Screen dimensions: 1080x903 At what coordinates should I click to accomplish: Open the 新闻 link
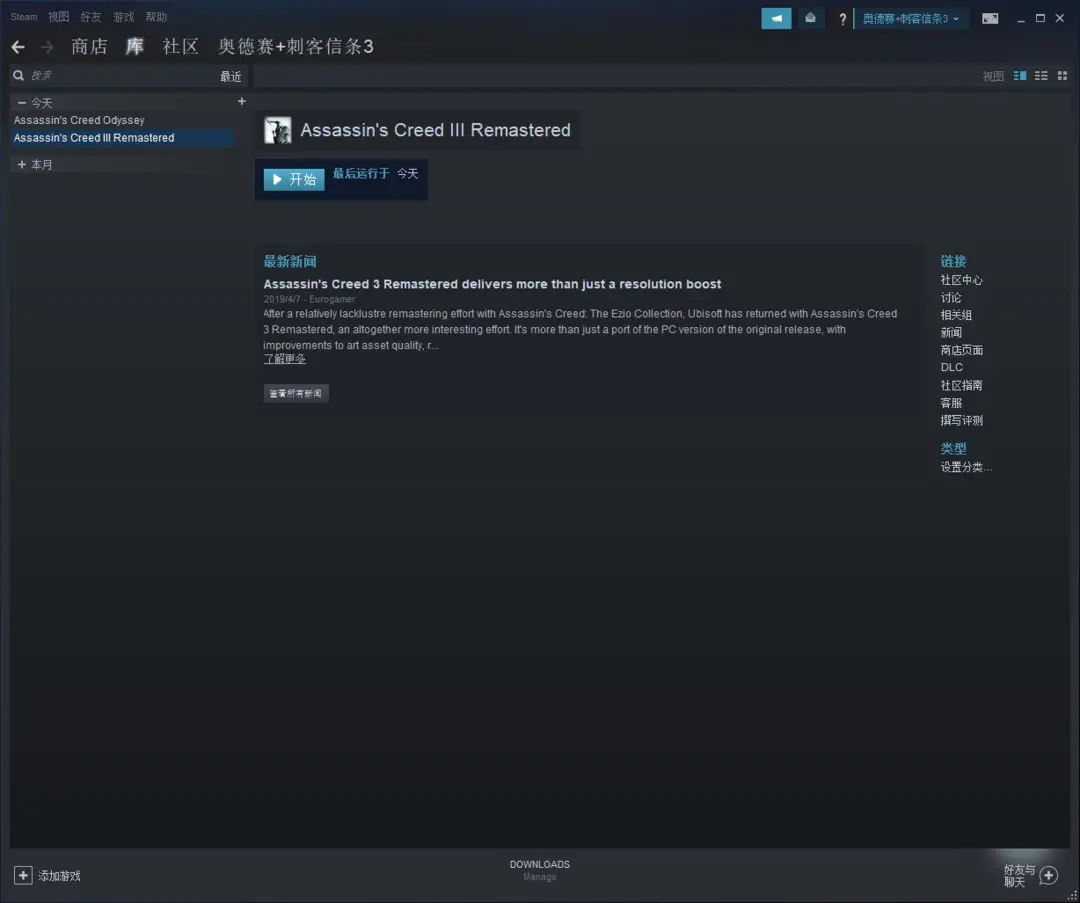click(951, 333)
